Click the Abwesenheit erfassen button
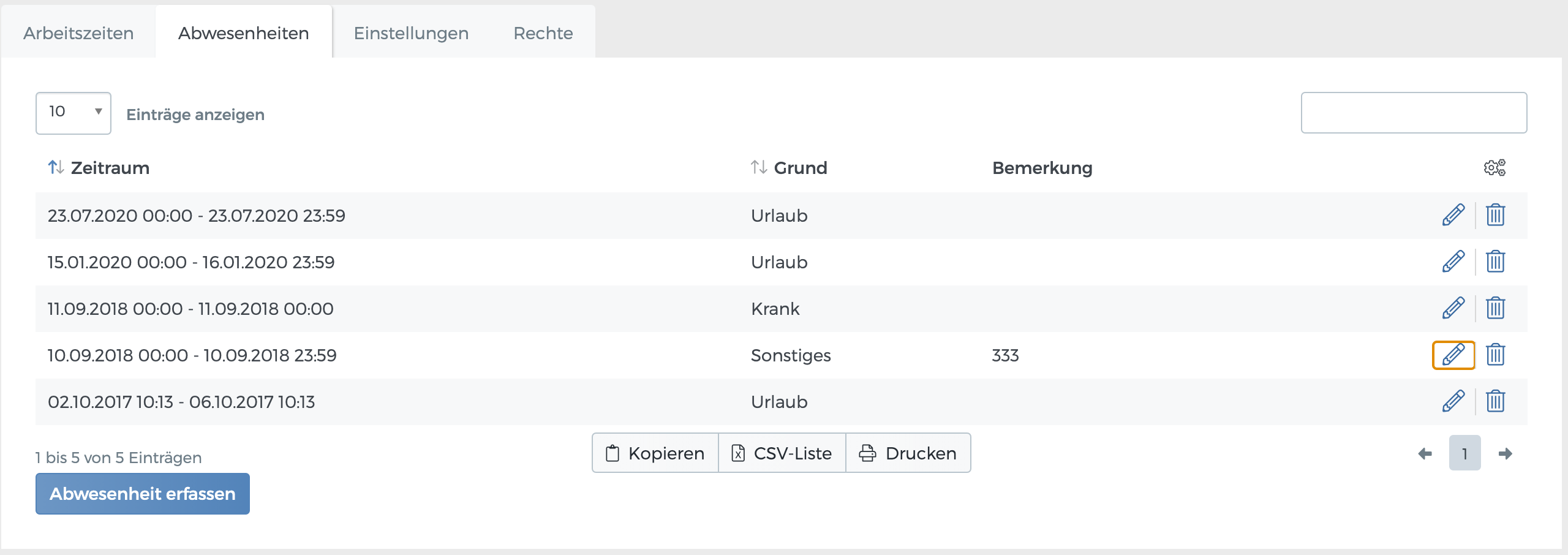The image size is (1568, 555). (x=143, y=494)
